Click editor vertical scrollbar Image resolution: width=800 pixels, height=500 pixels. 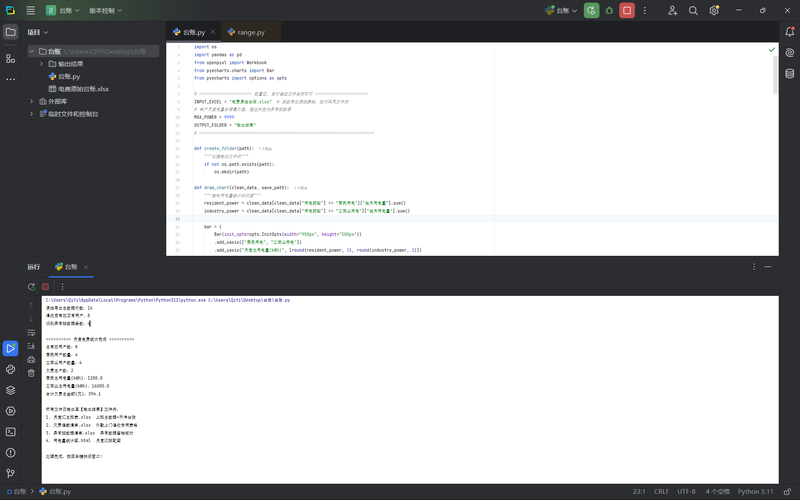point(776,75)
